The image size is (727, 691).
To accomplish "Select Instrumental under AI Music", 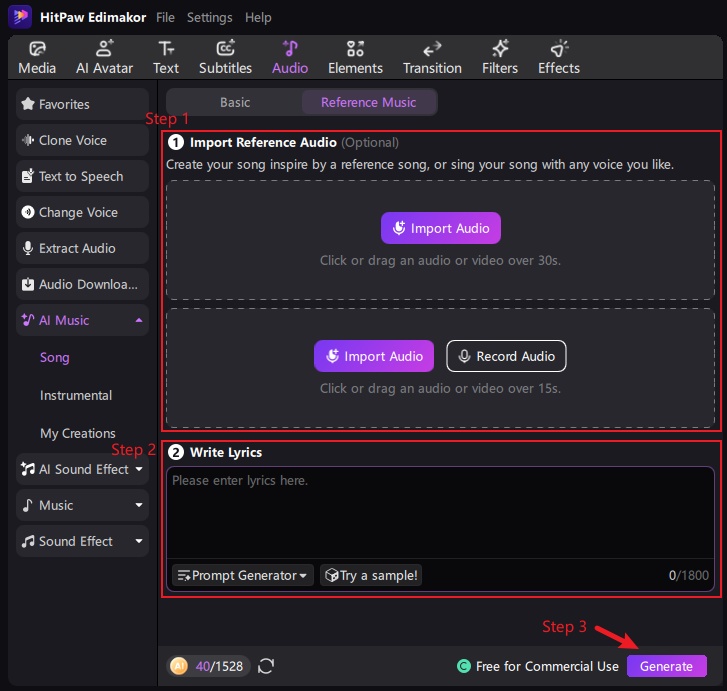I will point(76,395).
